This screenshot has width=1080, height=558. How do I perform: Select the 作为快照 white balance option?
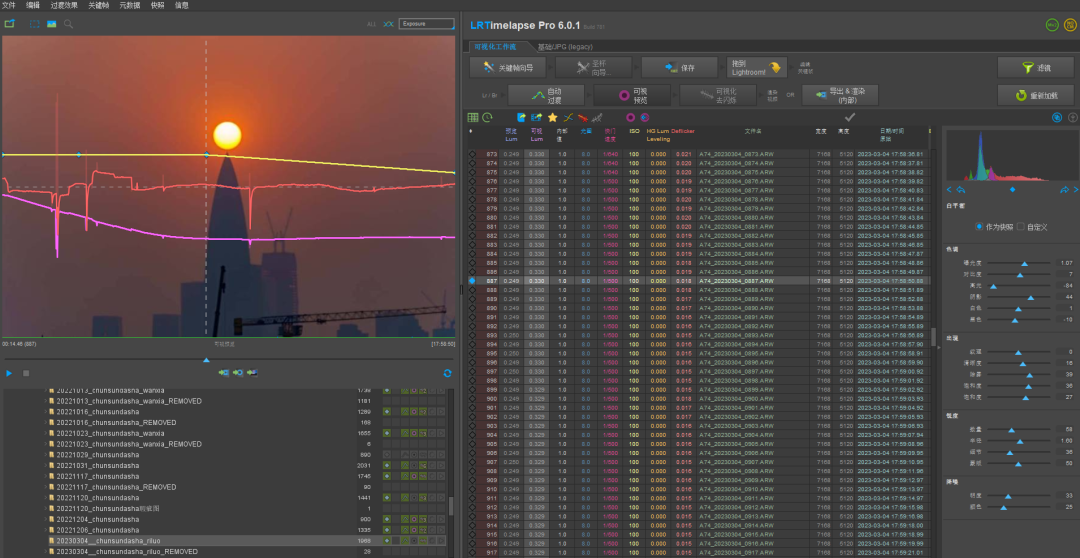click(979, 226)
